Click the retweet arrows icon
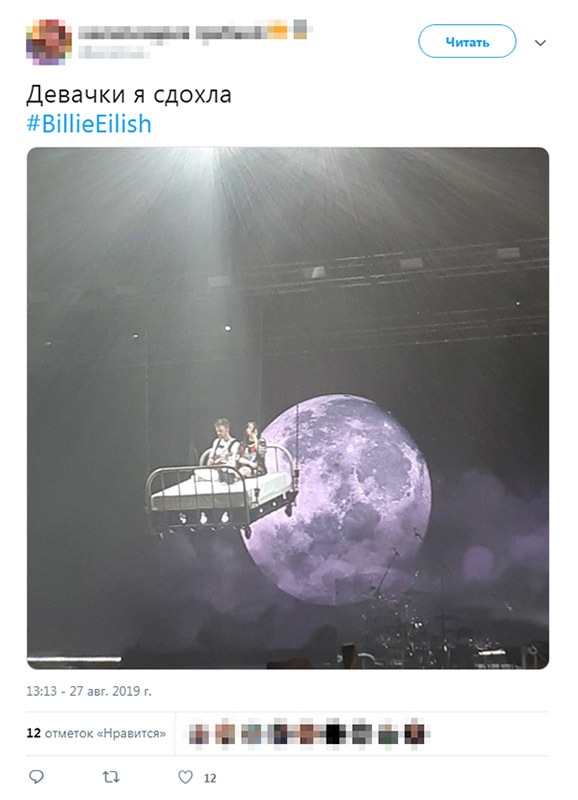578x800 pixels. [111, 777]
